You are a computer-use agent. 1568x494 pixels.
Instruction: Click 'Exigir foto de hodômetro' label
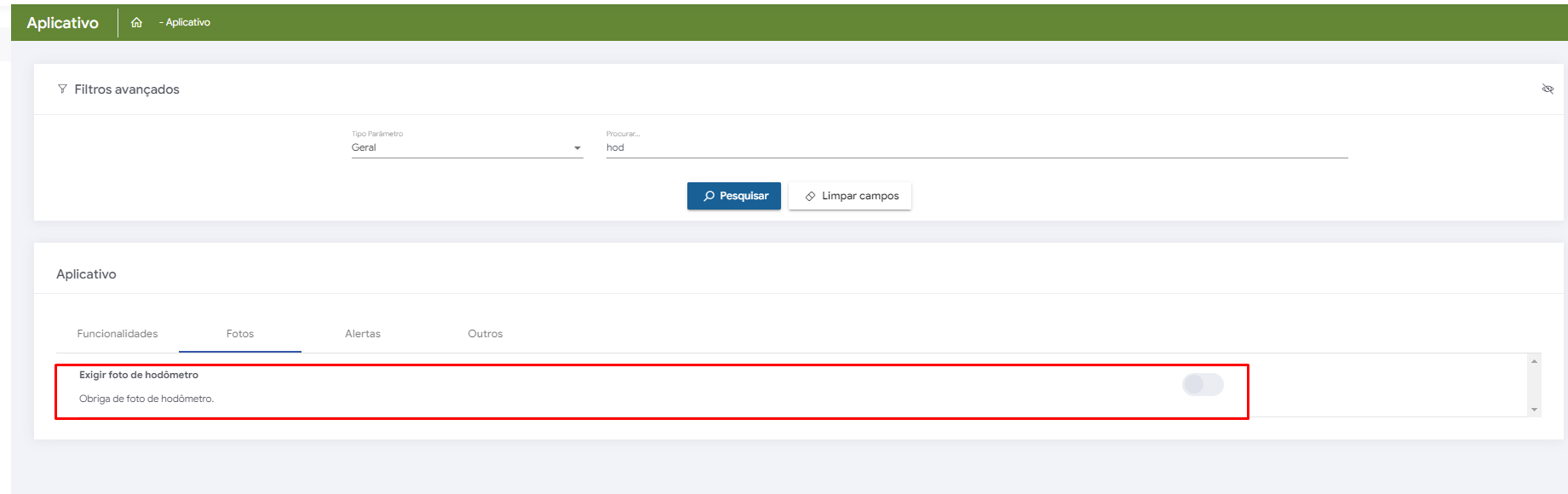coord(139,375)
